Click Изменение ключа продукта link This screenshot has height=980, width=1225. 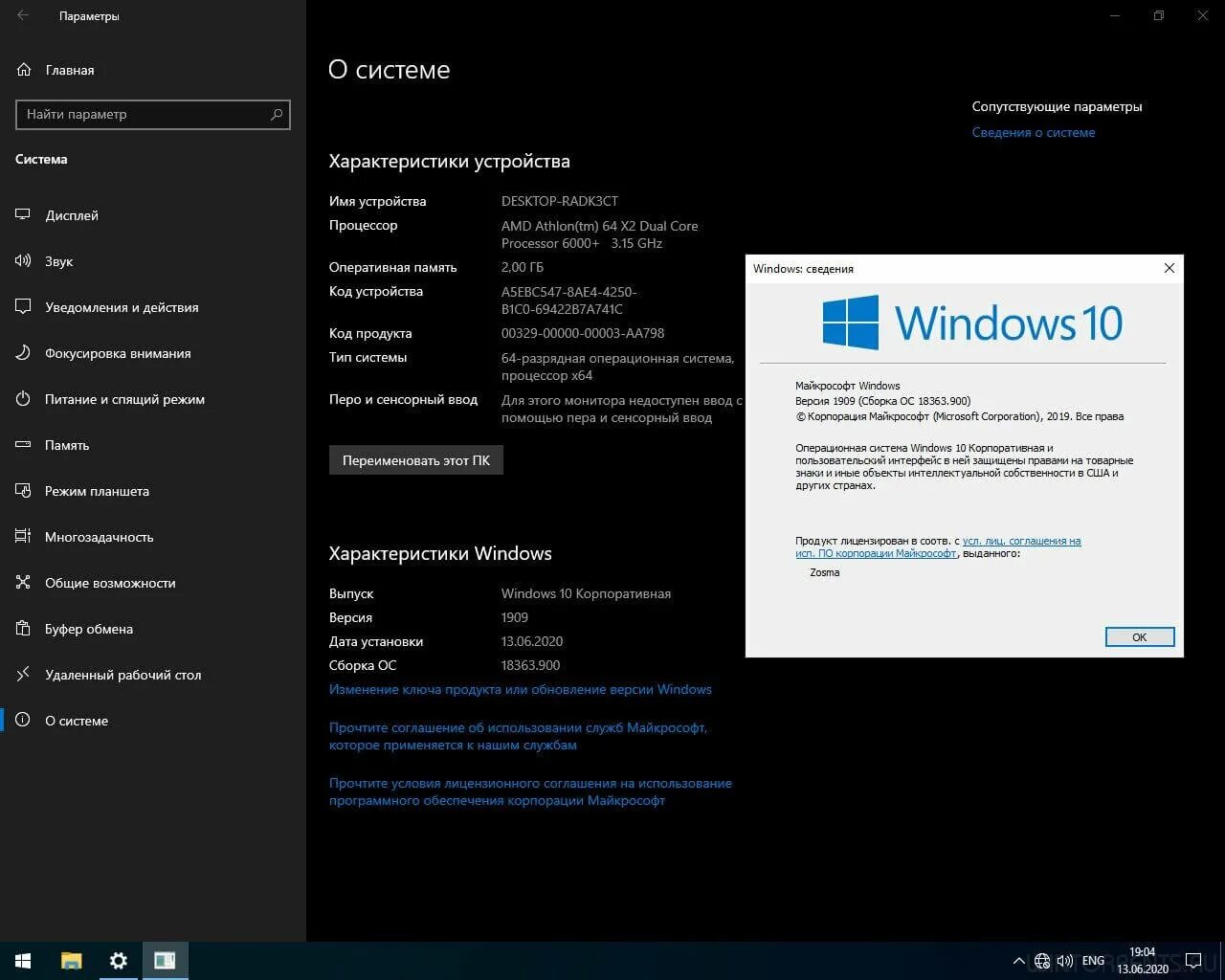521,689
